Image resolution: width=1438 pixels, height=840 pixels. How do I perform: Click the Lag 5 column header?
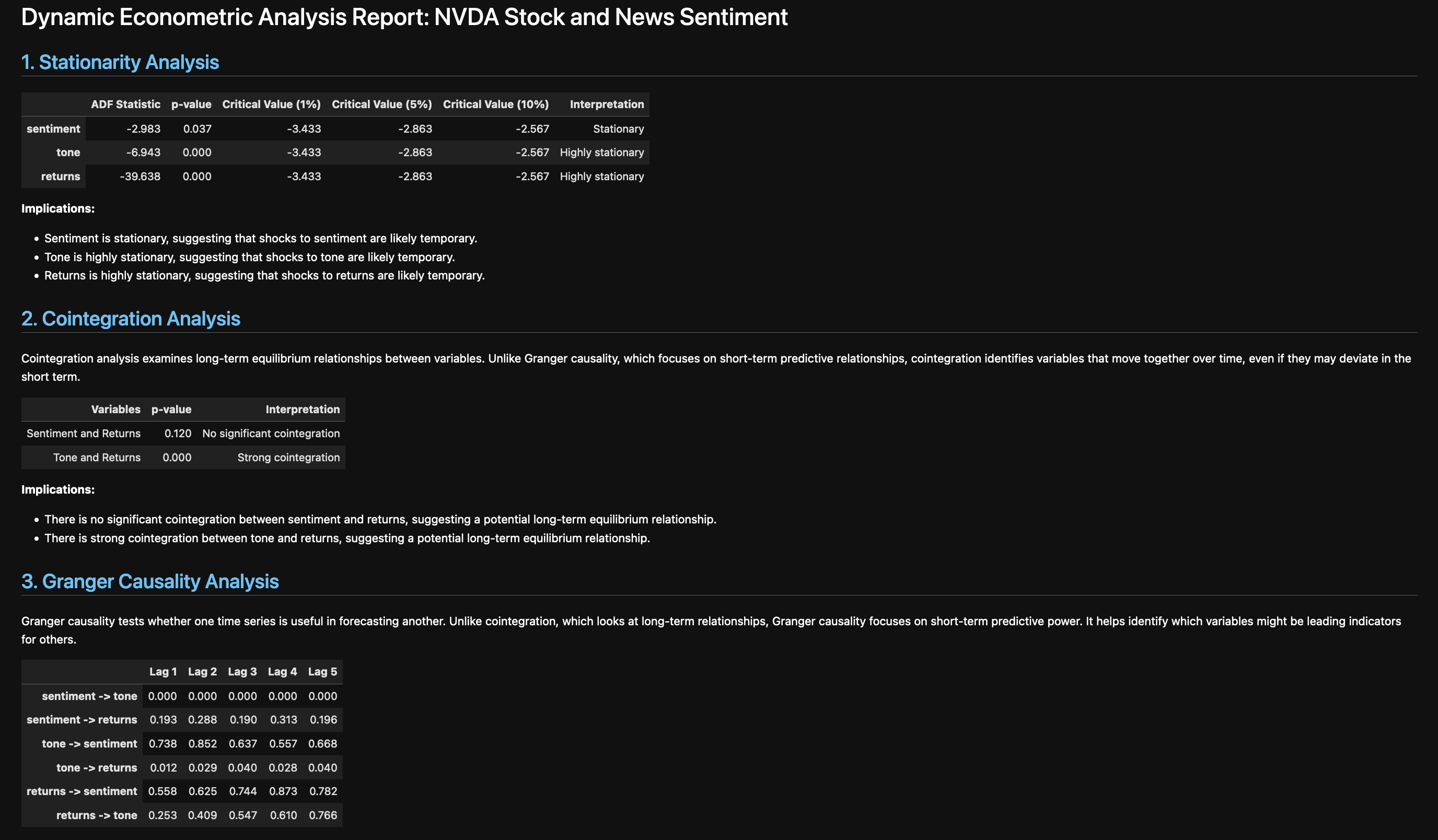pos(322,672)
